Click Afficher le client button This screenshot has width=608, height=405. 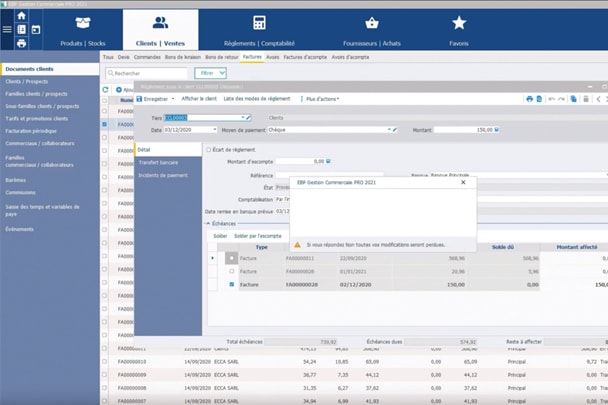coord(199,99)
